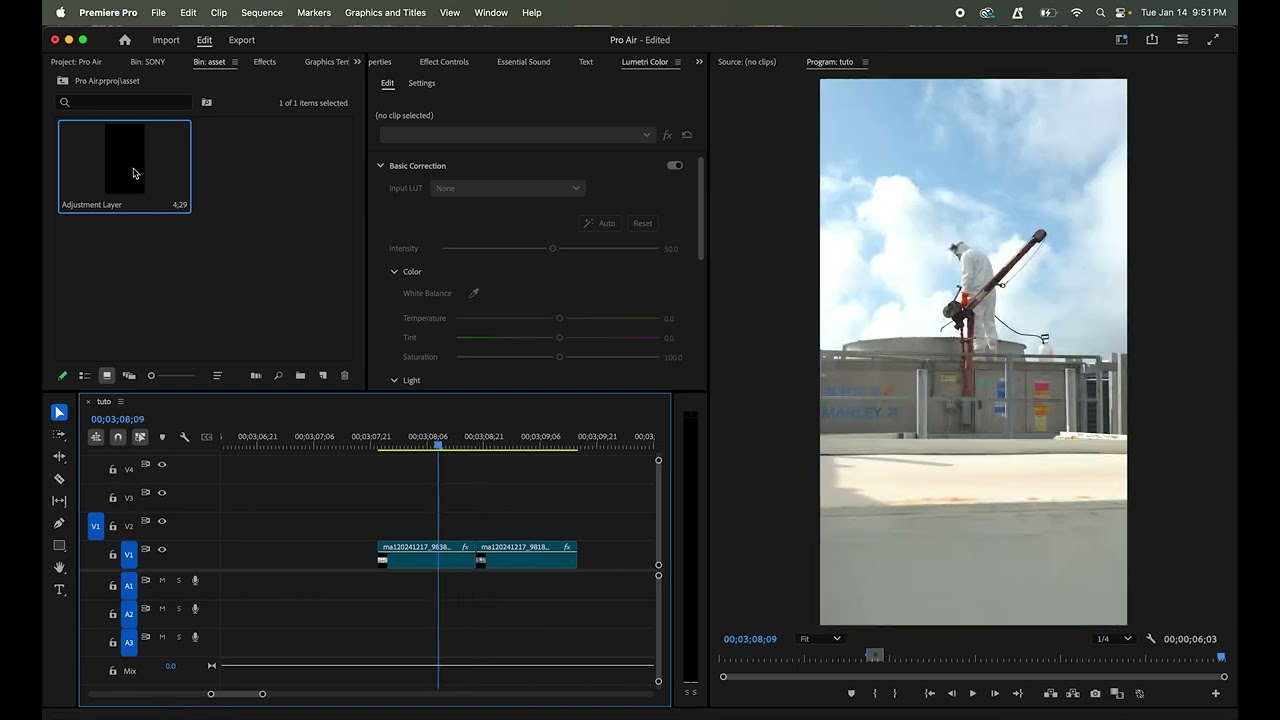Viewport: 1280px width, 720px height.
Task: Select the Pen tool
Action: pos(59,523)
